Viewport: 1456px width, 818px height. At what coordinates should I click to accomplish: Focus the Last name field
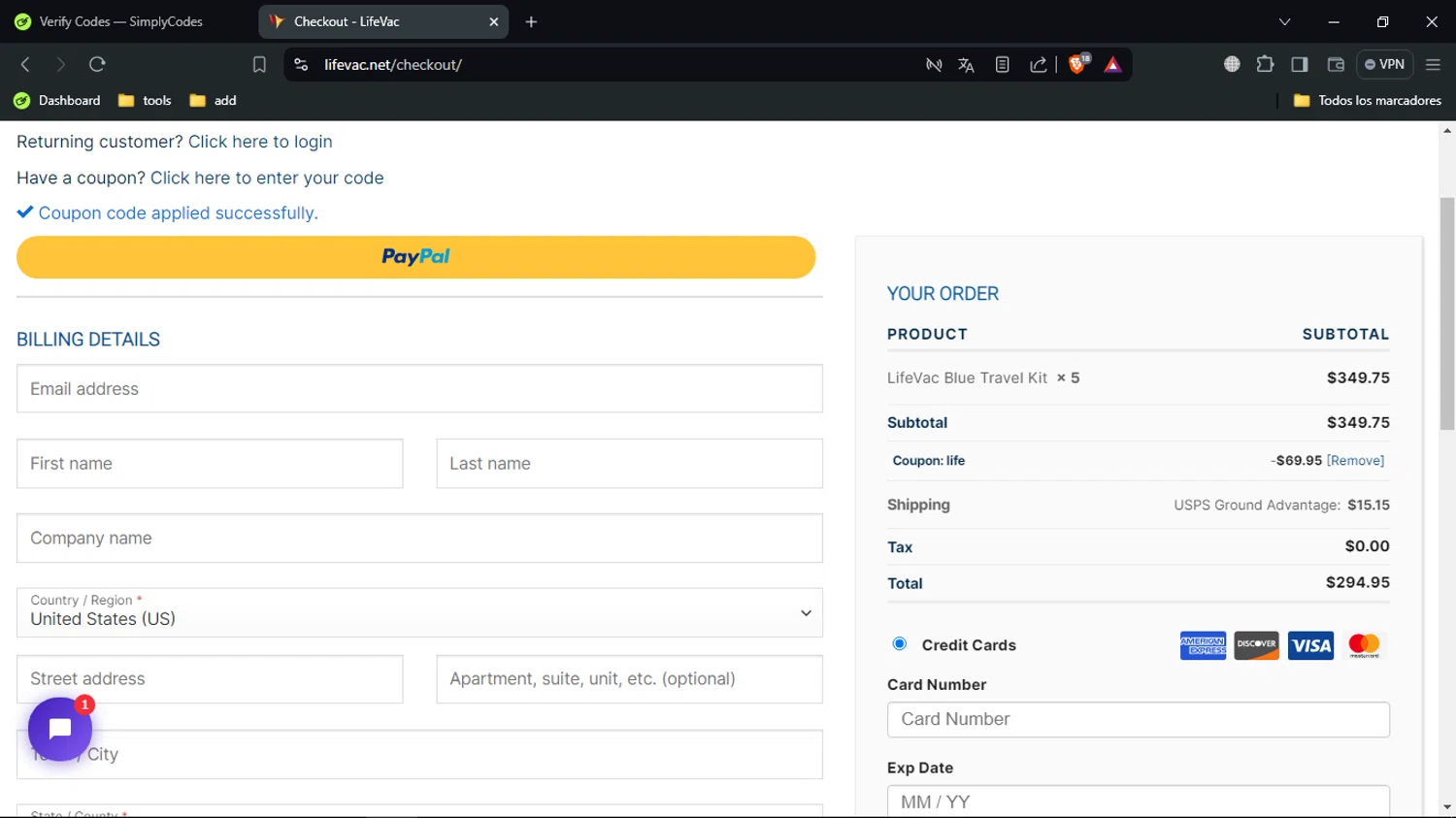point(629,463)
